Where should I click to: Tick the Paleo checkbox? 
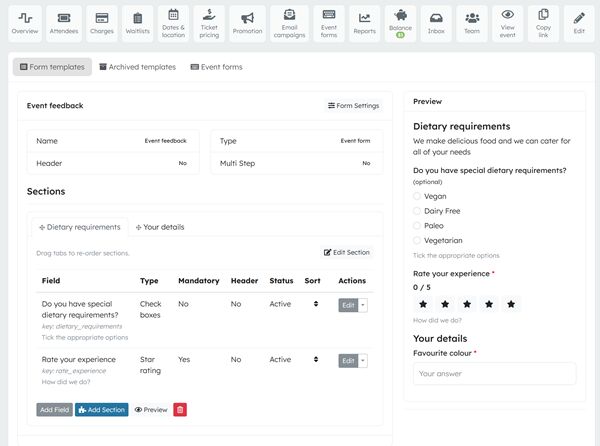(x=417, y=226)
